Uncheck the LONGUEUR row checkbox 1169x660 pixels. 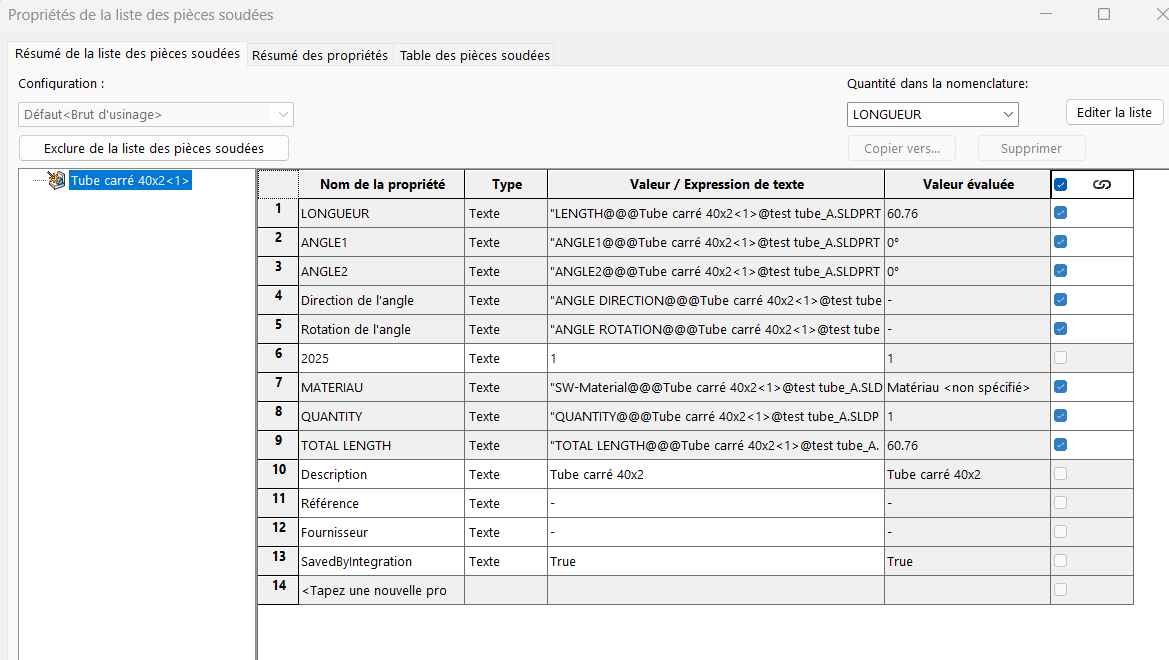(x=1060, y=213)
